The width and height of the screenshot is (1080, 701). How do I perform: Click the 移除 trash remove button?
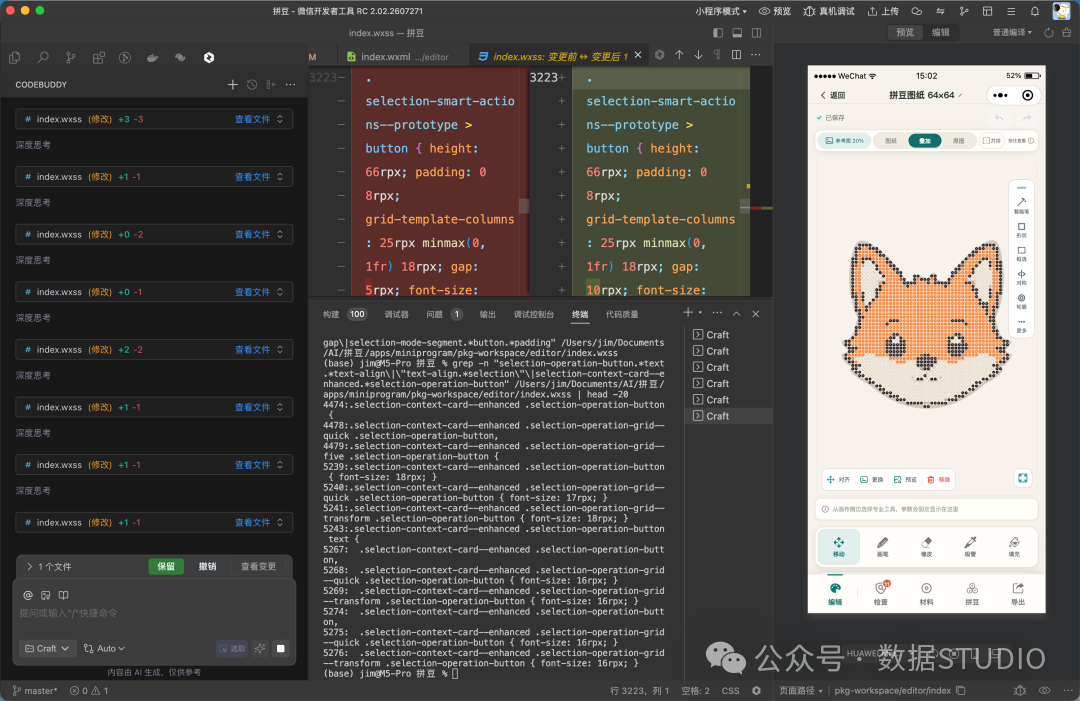(x=938, y=479)
